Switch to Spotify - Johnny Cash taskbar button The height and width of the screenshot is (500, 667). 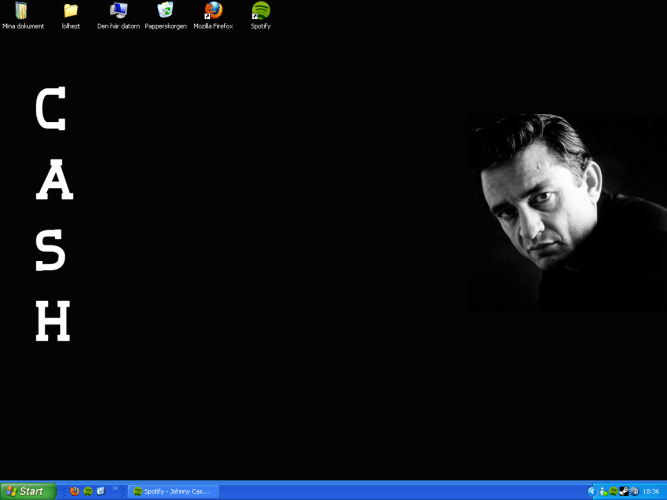[173, 491]
